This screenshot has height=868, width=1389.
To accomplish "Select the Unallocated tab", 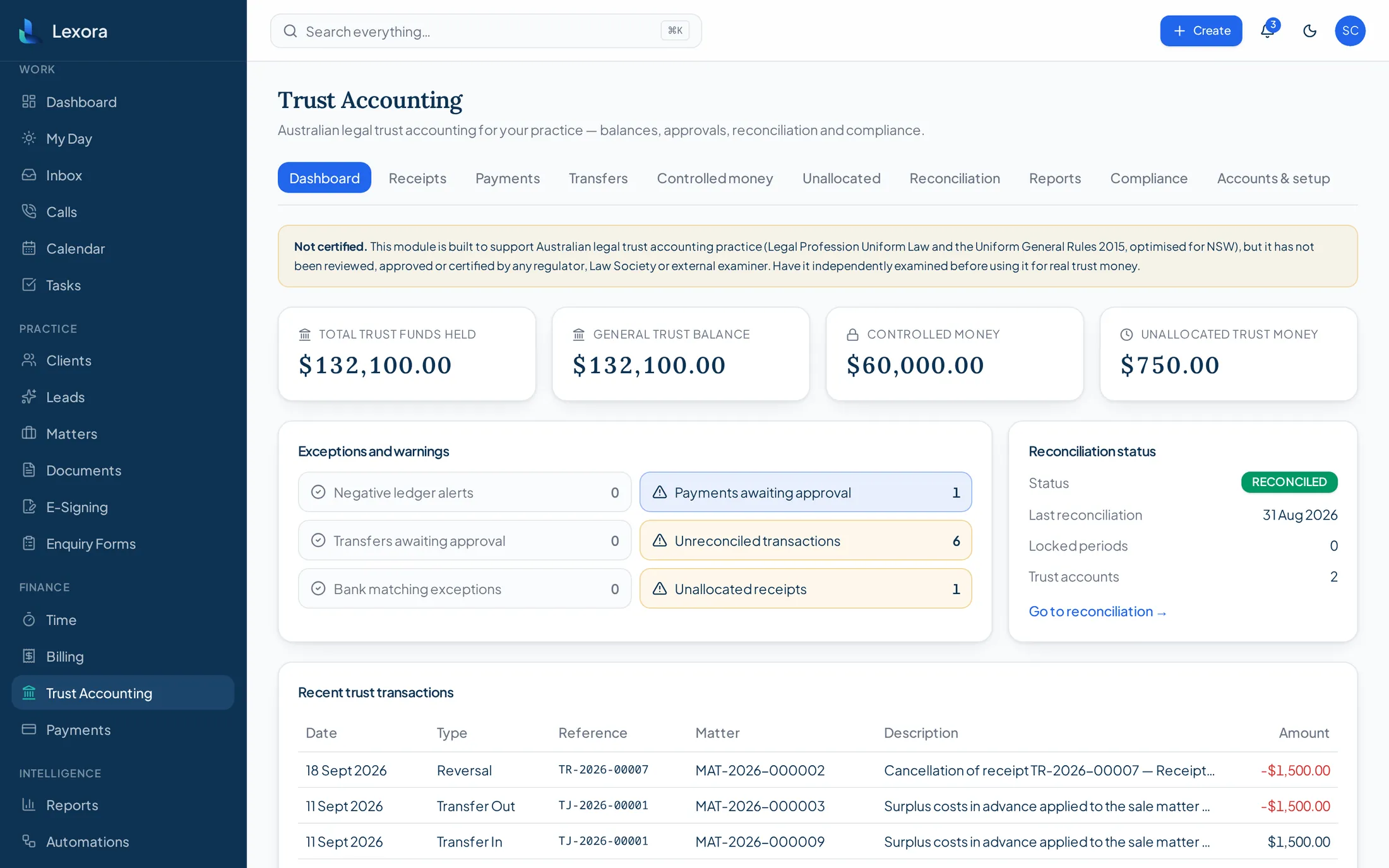I will point(841,178).
